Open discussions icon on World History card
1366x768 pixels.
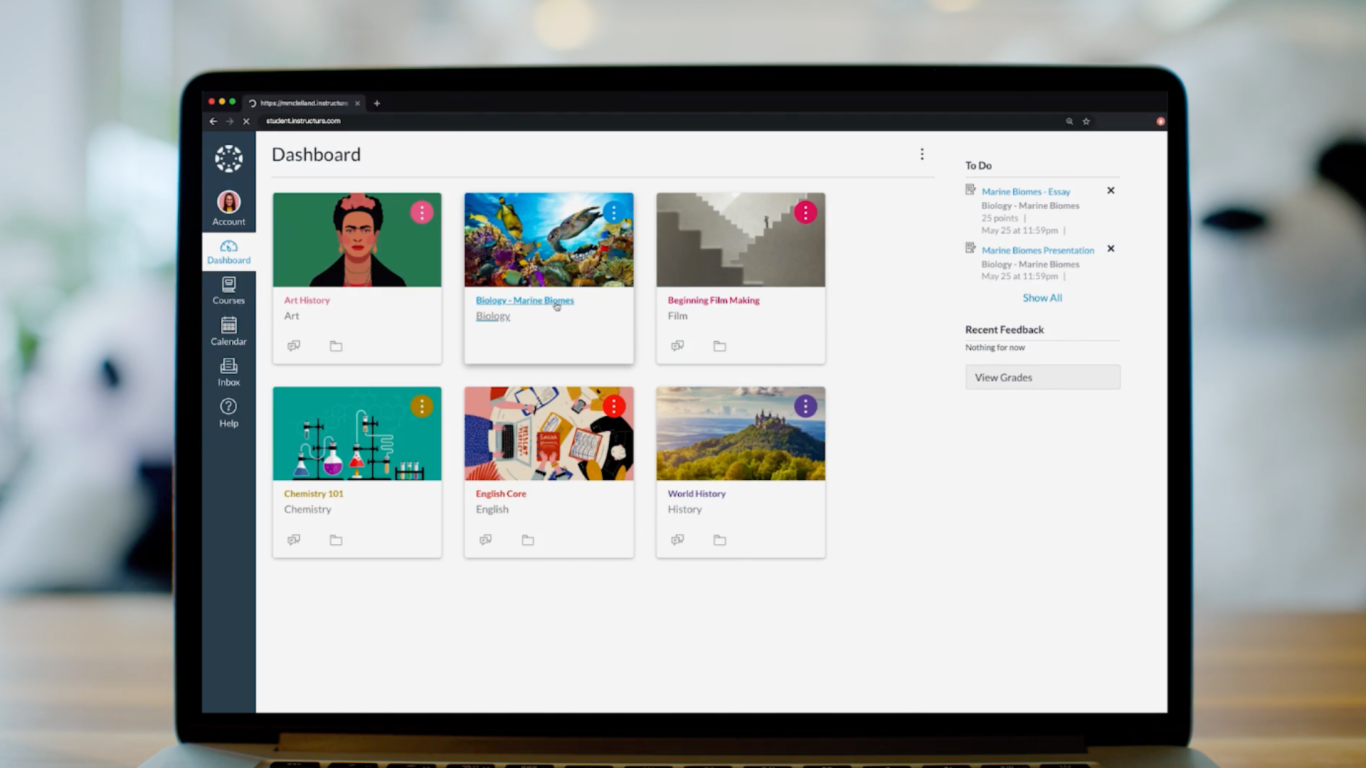678,539
